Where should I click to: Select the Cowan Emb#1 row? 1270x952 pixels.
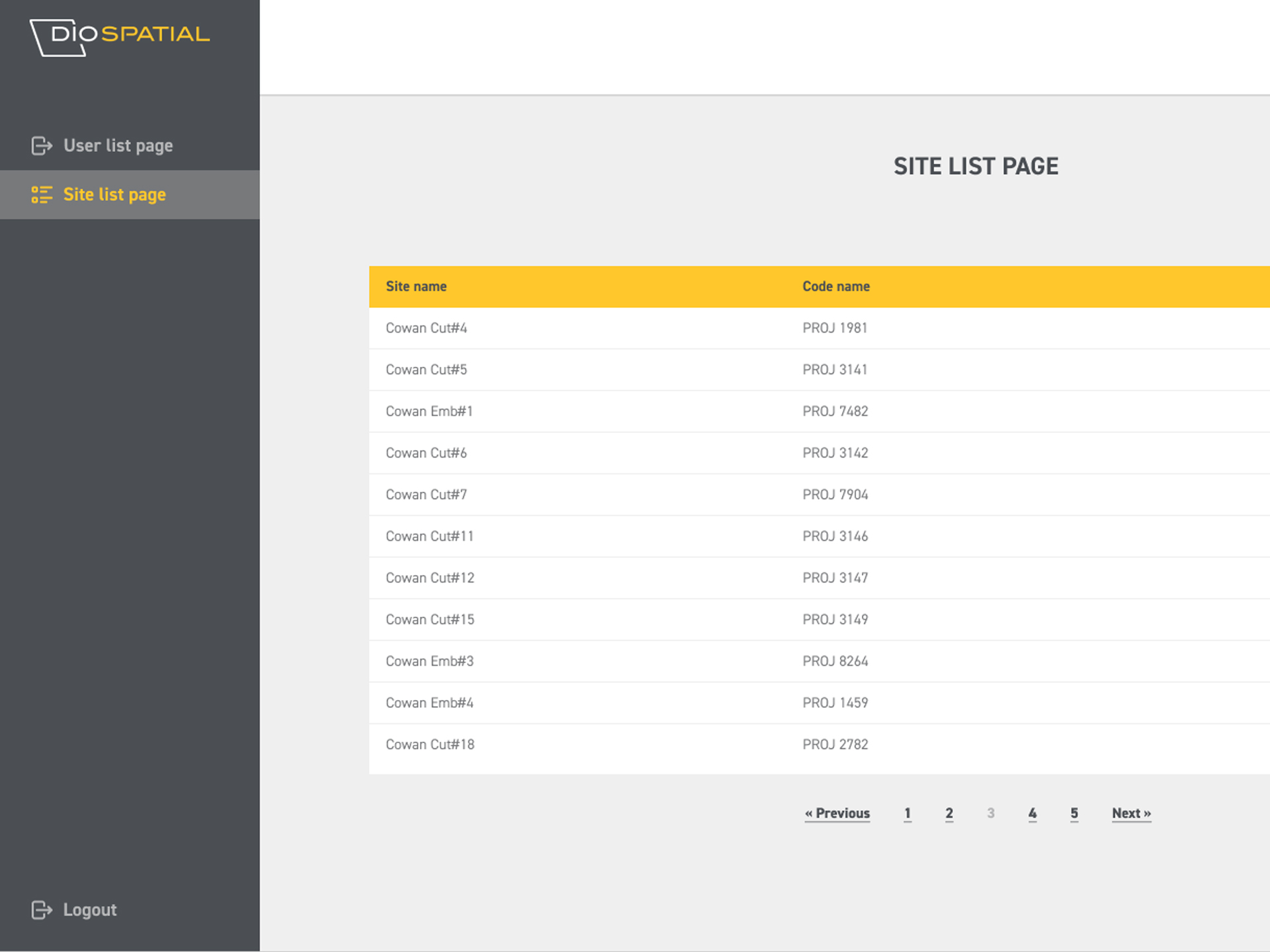429,411
